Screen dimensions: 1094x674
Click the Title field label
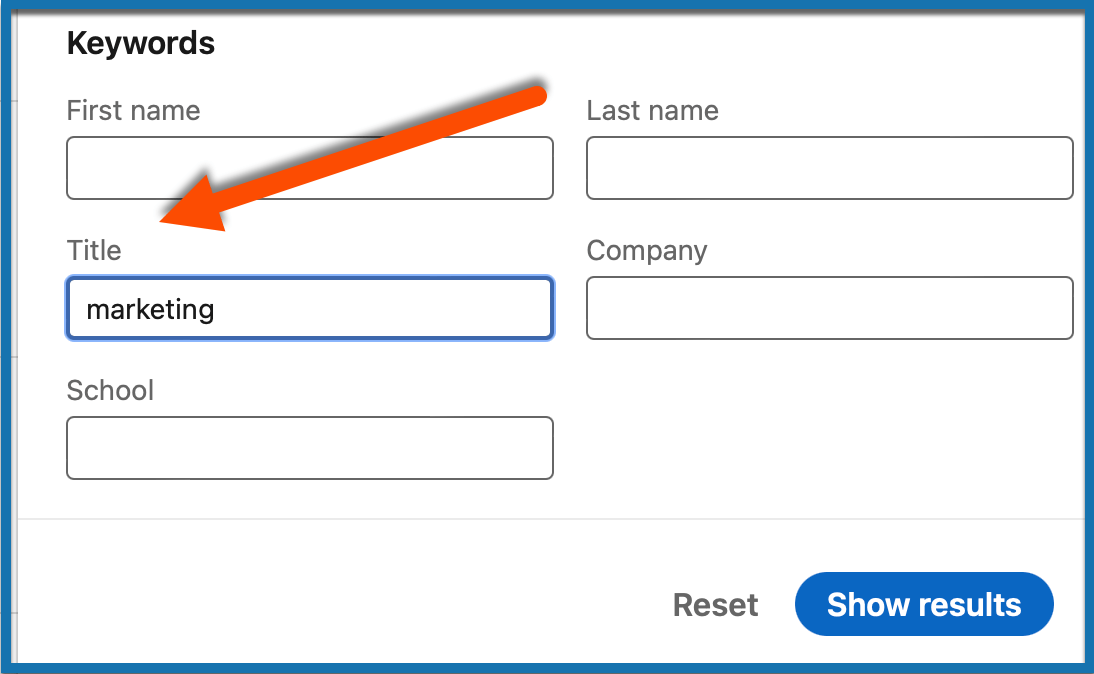[93, 251]
